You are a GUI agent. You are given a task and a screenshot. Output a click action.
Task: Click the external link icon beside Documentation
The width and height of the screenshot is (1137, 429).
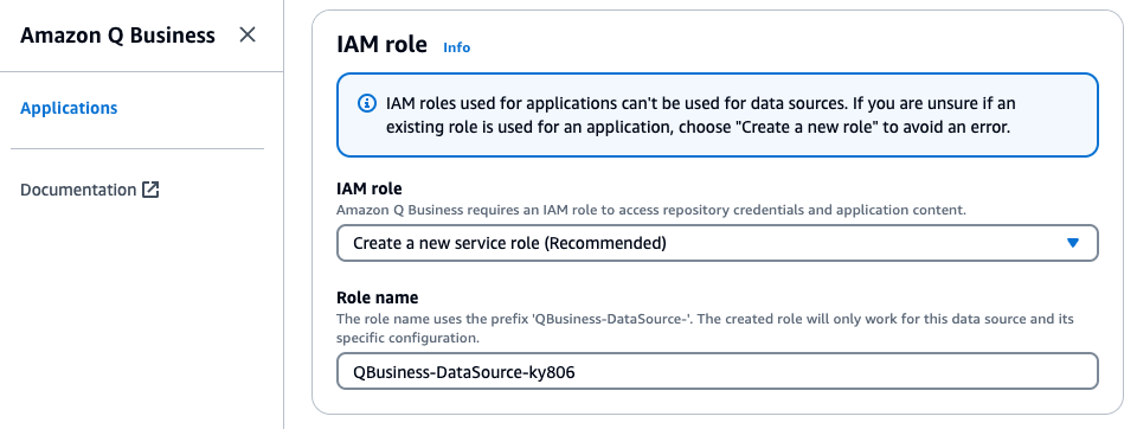(150, 190)
